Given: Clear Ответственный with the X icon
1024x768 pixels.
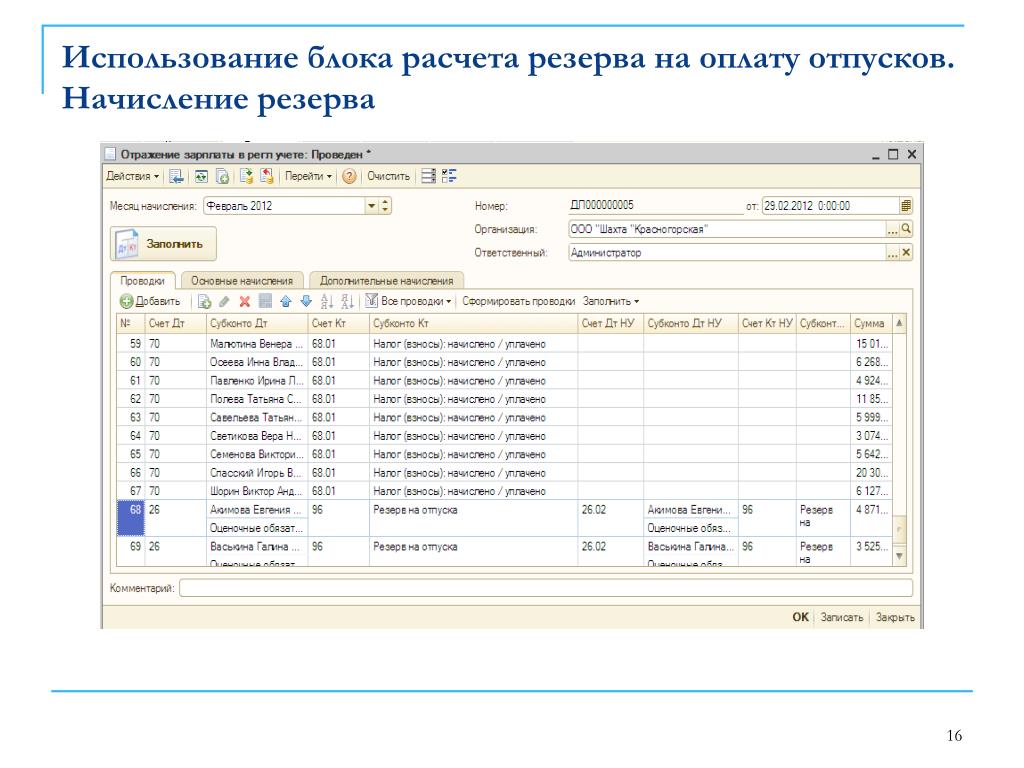Looking at the screenshot, I should [x=906, y=253].
